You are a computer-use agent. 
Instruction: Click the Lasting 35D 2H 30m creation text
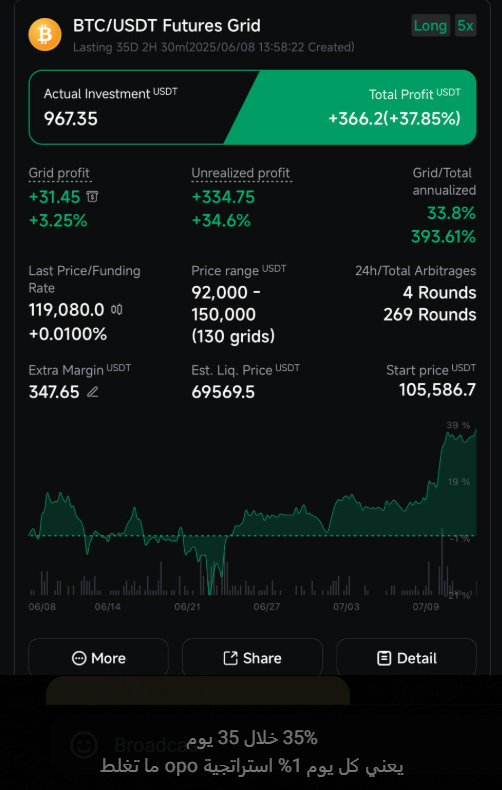(214, 47)
